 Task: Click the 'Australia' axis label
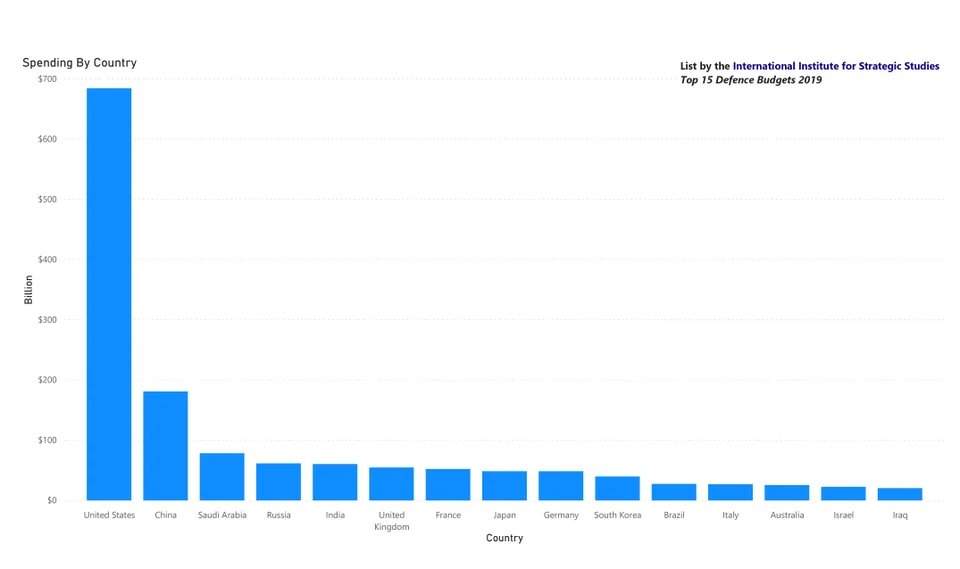(787, 515)
